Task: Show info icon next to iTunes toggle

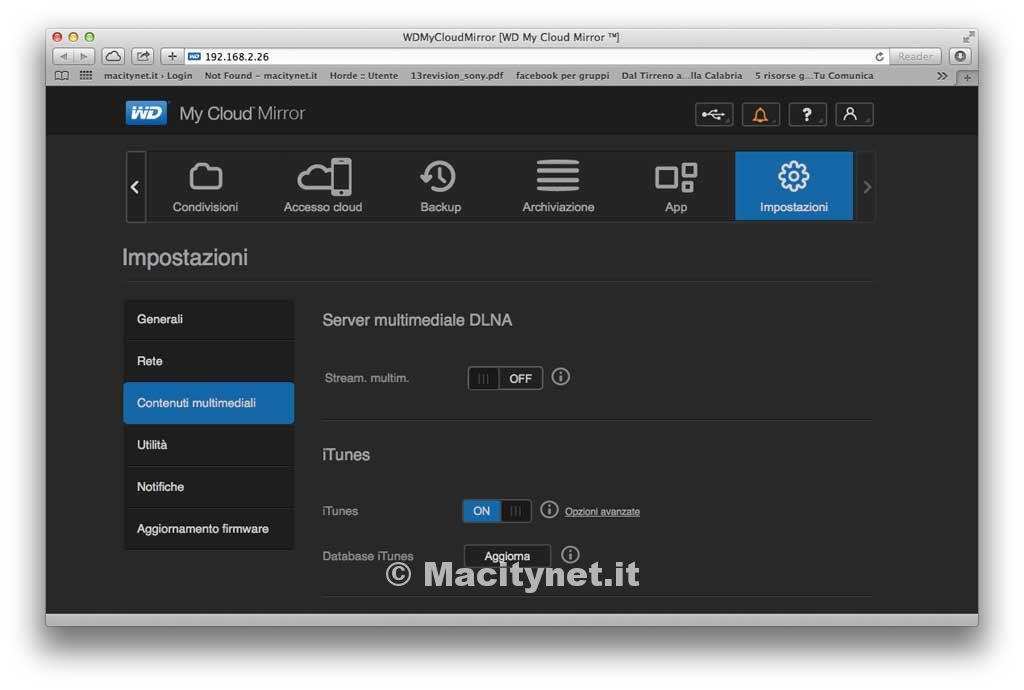Action: coord(549,509)
